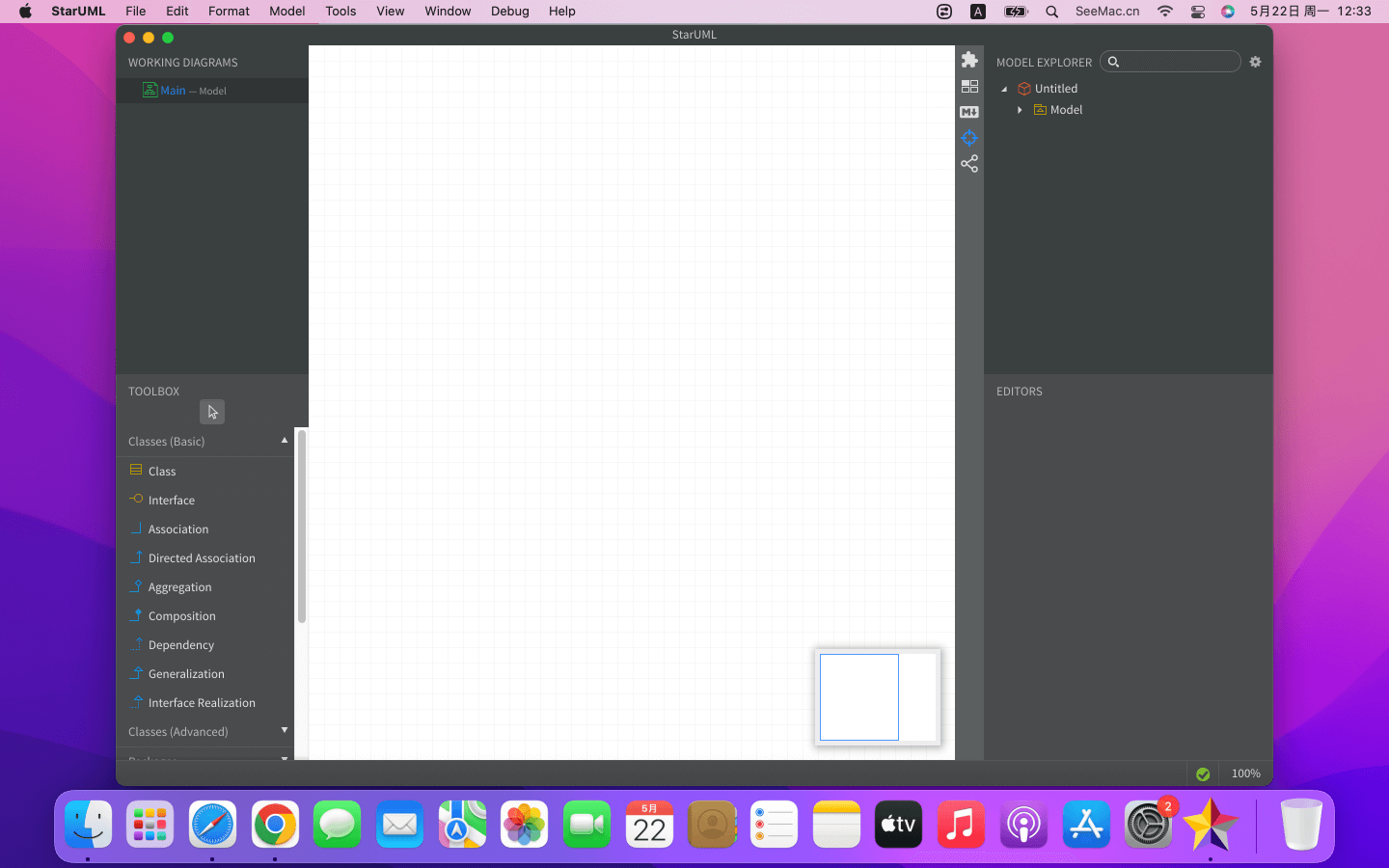Open the StarUML application menu

point(78,12)
